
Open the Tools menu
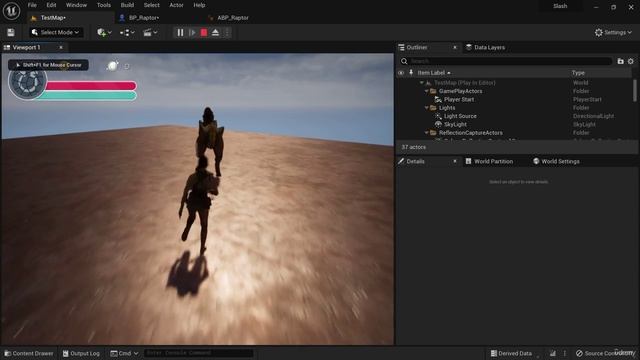pyautogui.click(x=104, y=5)
